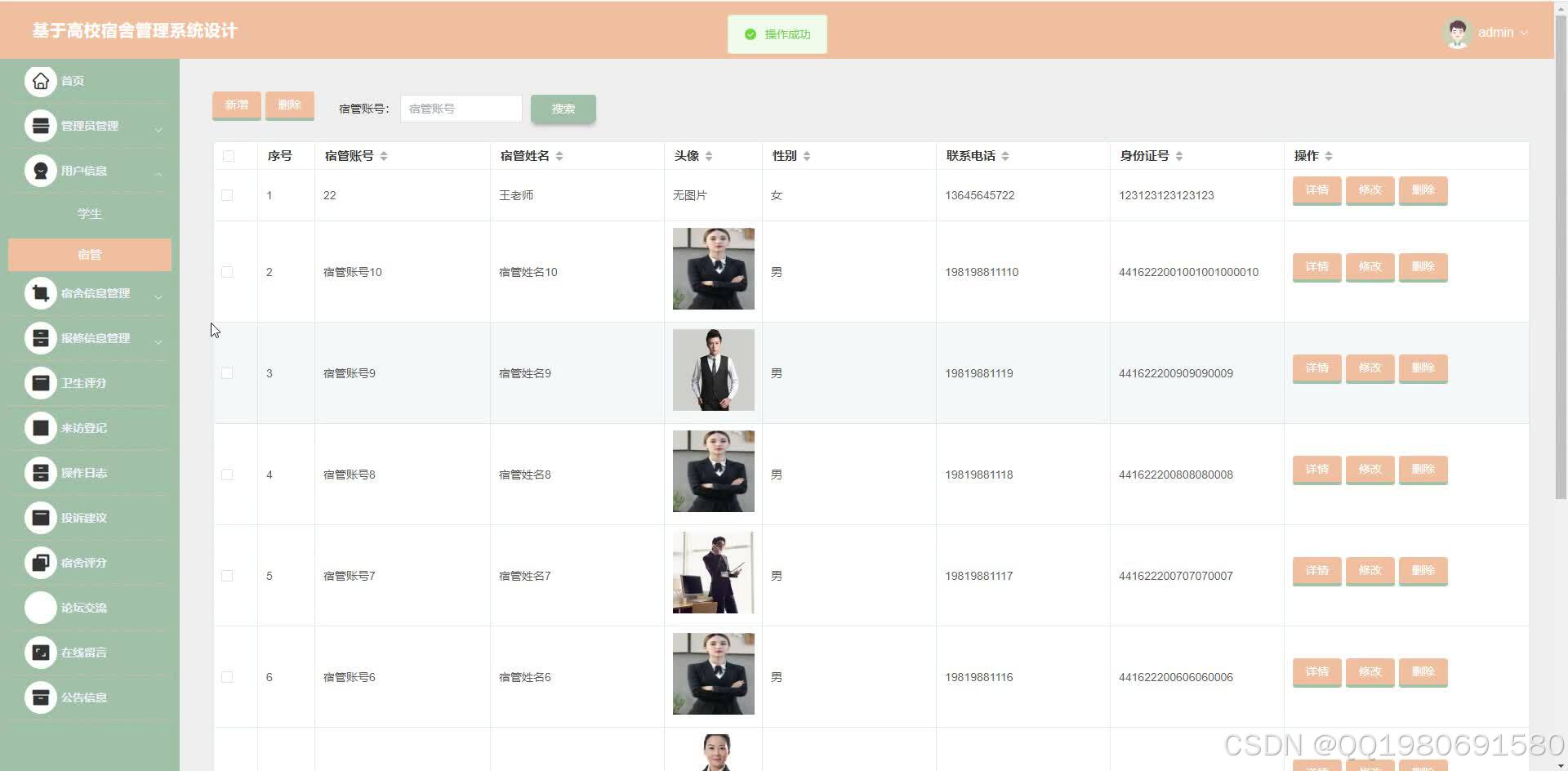Screen dimensions: 1568x771
Task: Tick the checkbox beside 王老师's row
Action: pos(229,195)
